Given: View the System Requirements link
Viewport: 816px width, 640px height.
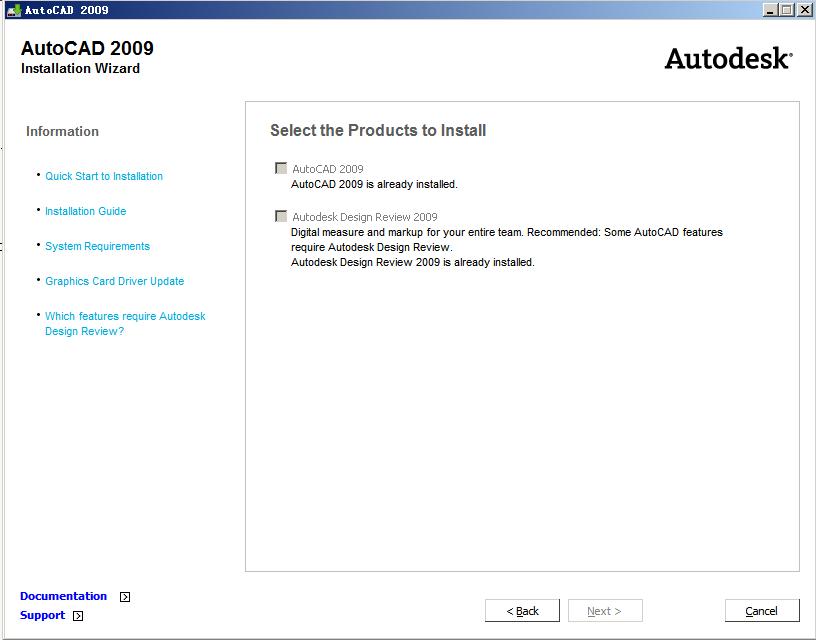Looking at the screenshot, I should [97, 246].
